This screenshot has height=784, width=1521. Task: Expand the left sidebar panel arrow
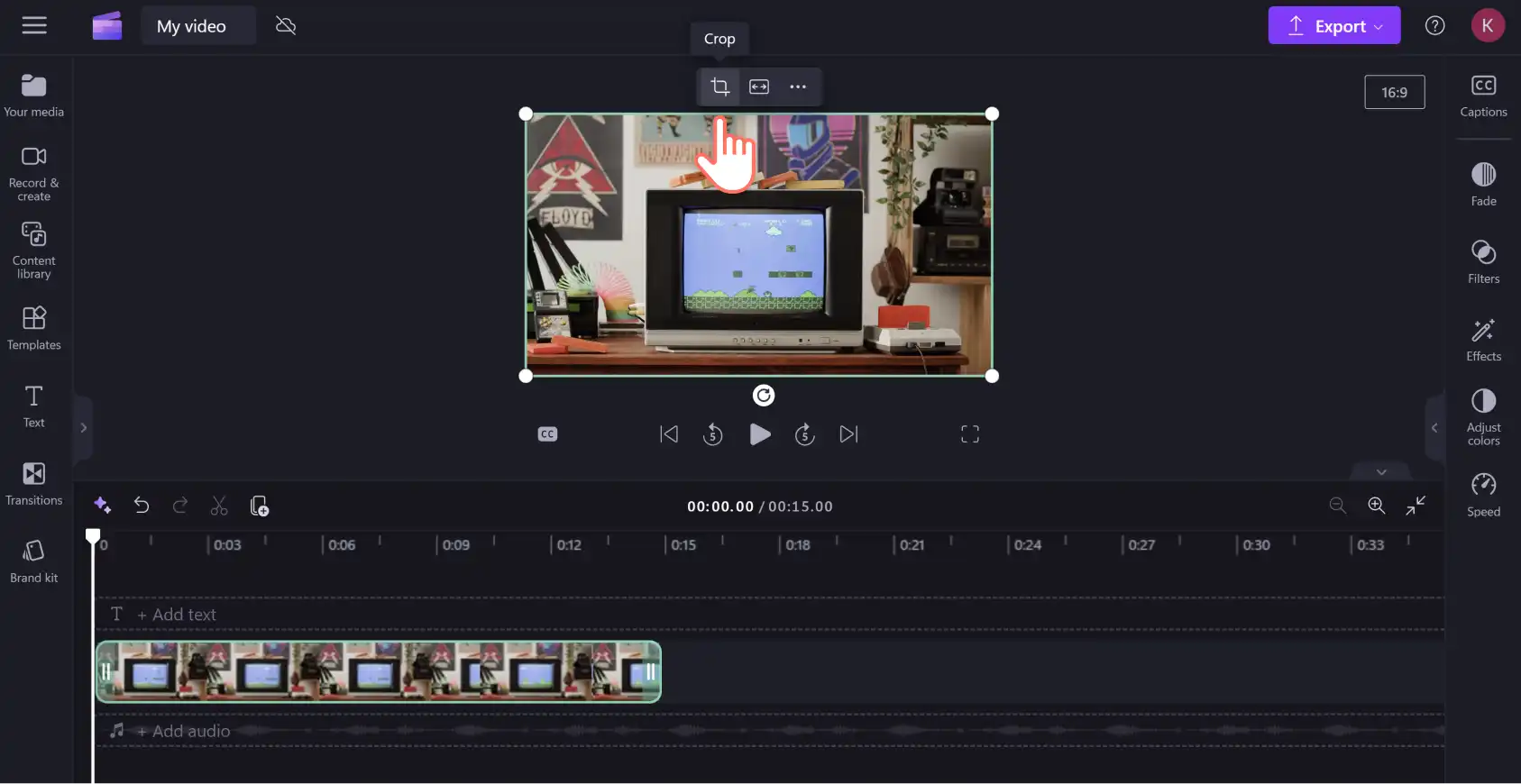(x=83, y=428)
